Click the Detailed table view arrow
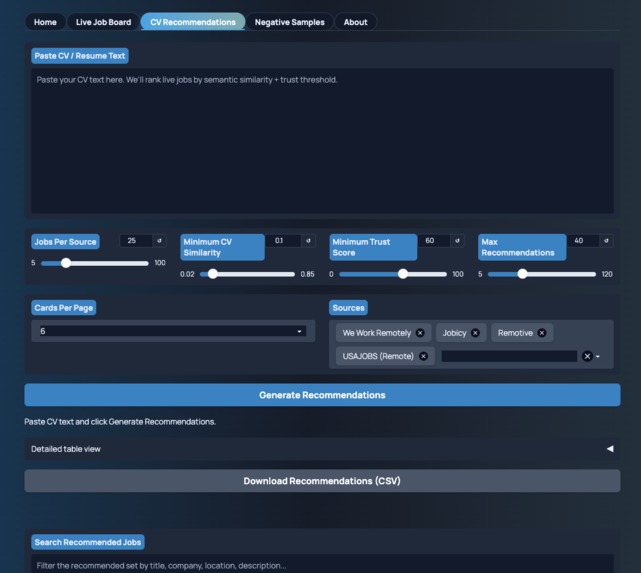 (x=610, y=449)
